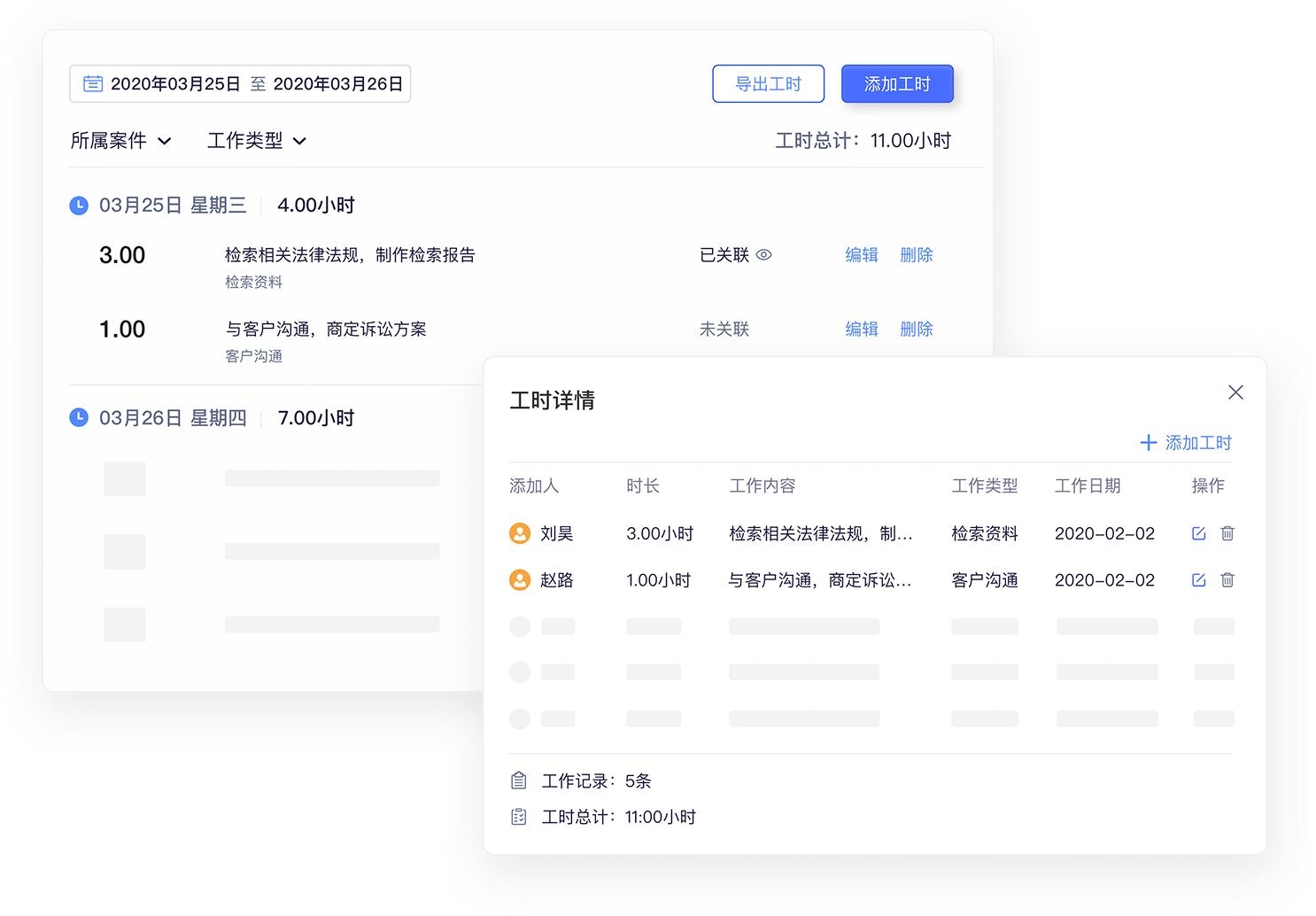This screenshot has height=916, width=1316.
Task: Click the trash icon in 刘昊's row
Action: tap(1227, 533)
